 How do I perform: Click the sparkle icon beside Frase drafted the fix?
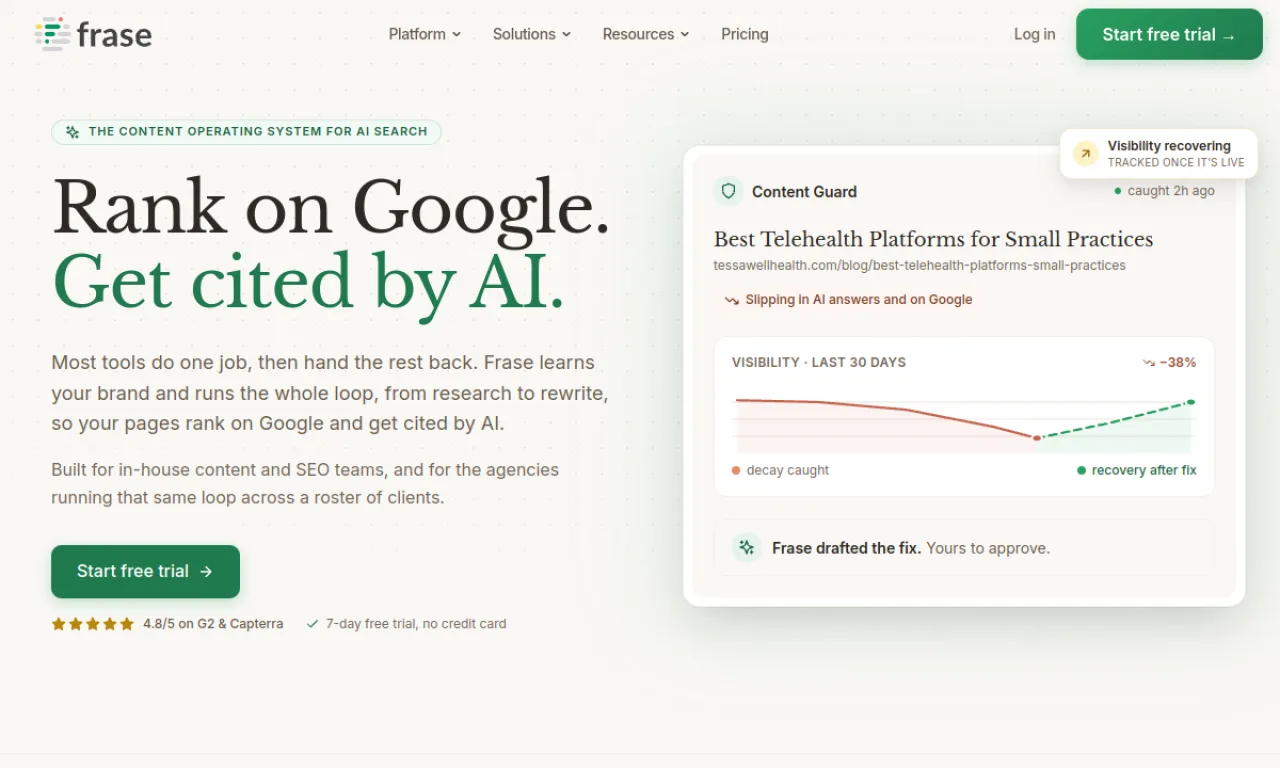pyautogui.click(x=746, y=547)
